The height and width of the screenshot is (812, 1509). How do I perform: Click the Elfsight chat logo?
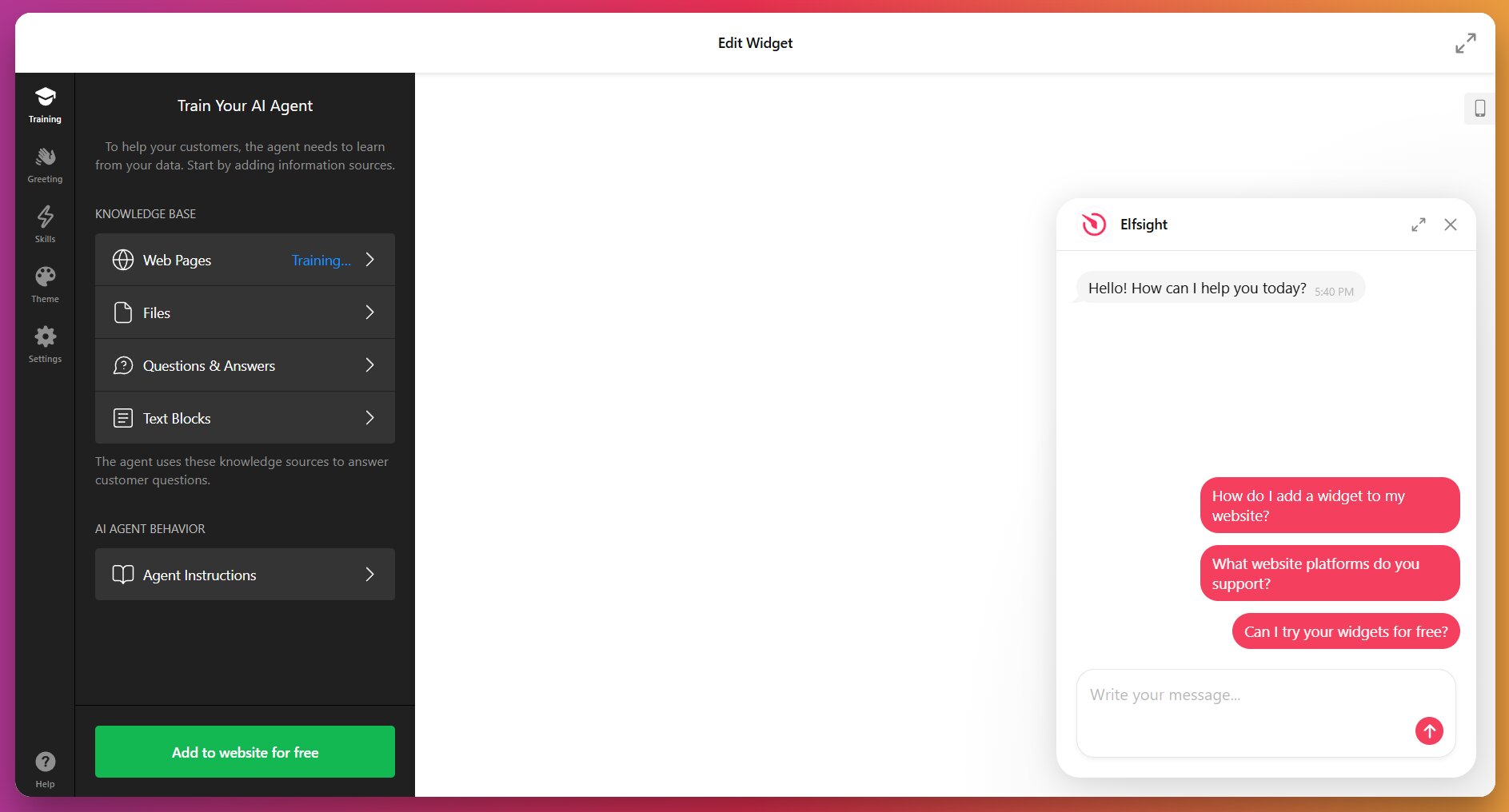coord(1095,225)
